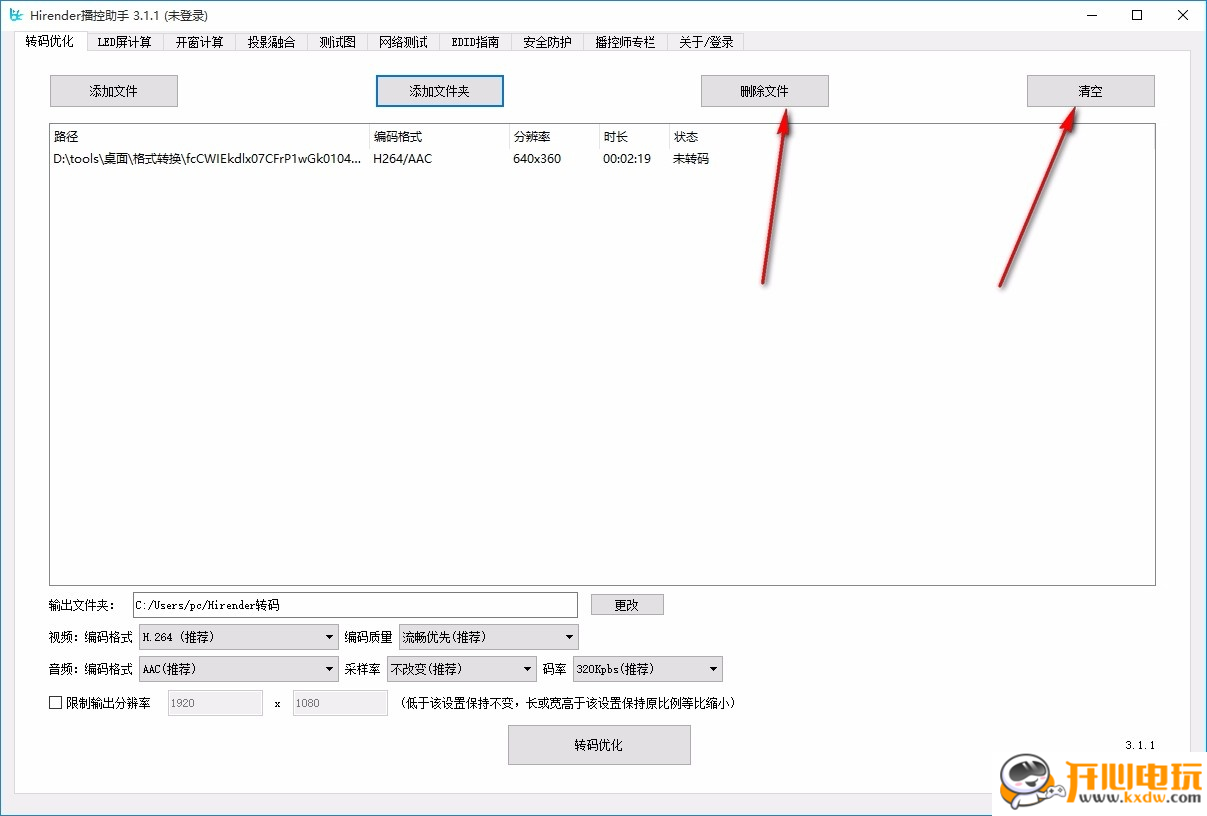Click the 分辨率 column header
Screen dimensions: 1207x816
click(x=554, y=136)
